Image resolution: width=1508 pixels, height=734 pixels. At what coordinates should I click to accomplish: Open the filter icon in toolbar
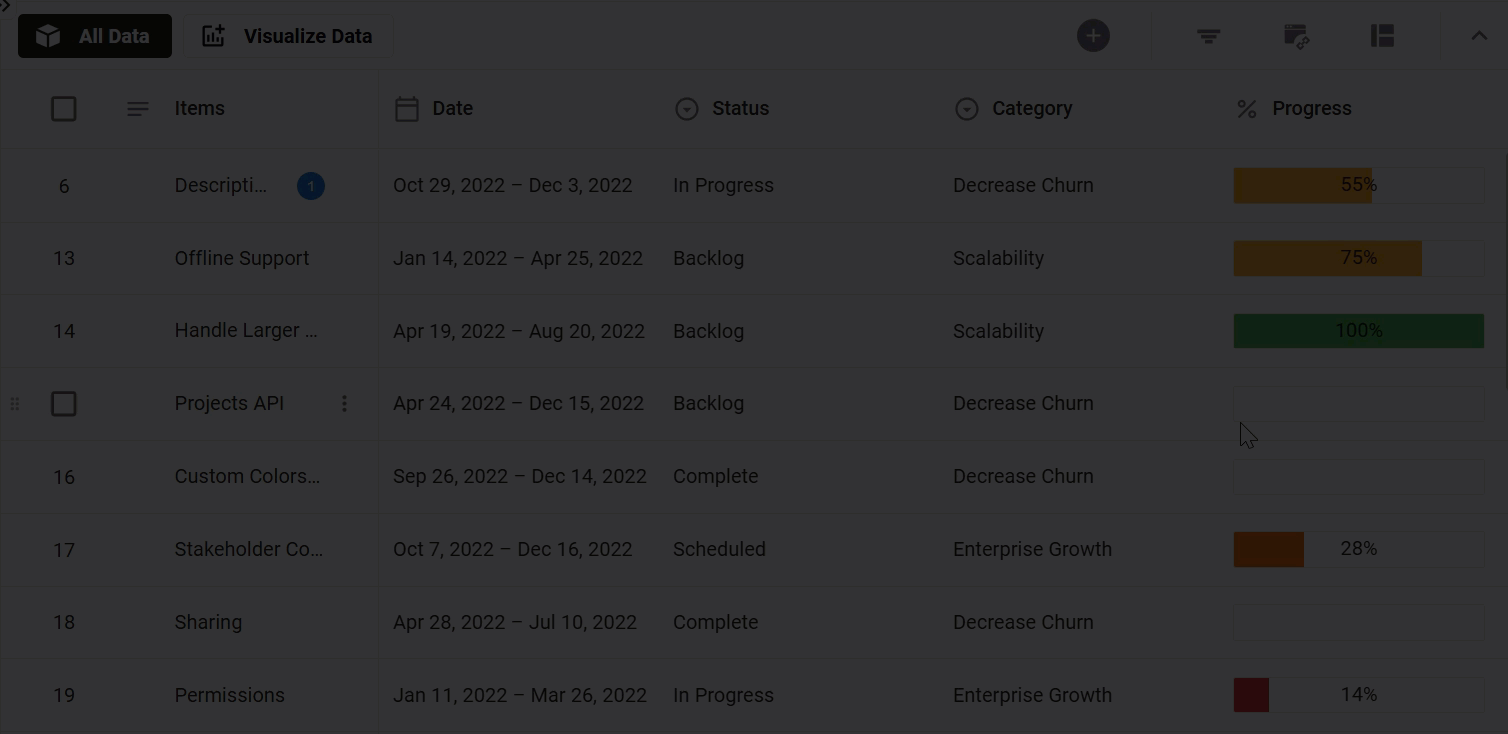click(x=1208, y=36)
